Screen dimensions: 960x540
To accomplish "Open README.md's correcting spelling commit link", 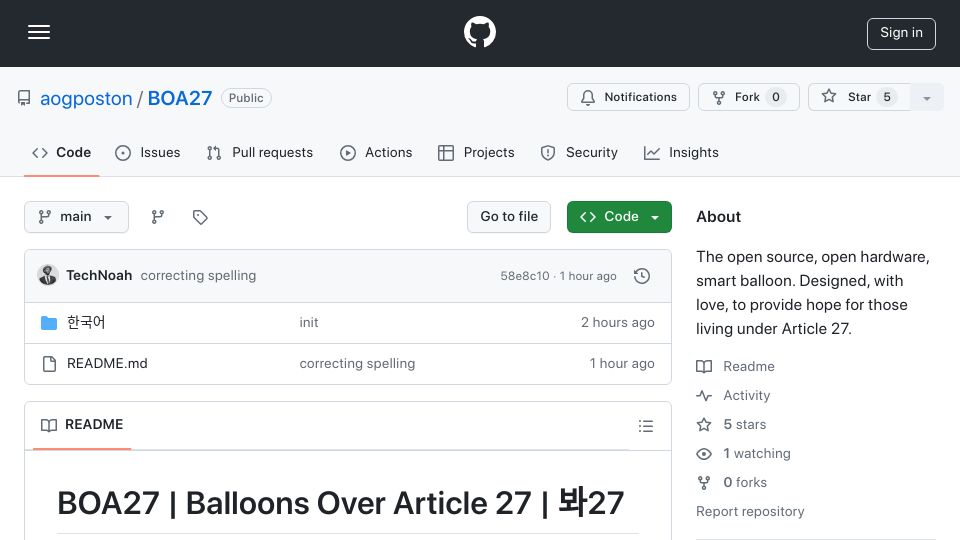I will click(357, 364).
